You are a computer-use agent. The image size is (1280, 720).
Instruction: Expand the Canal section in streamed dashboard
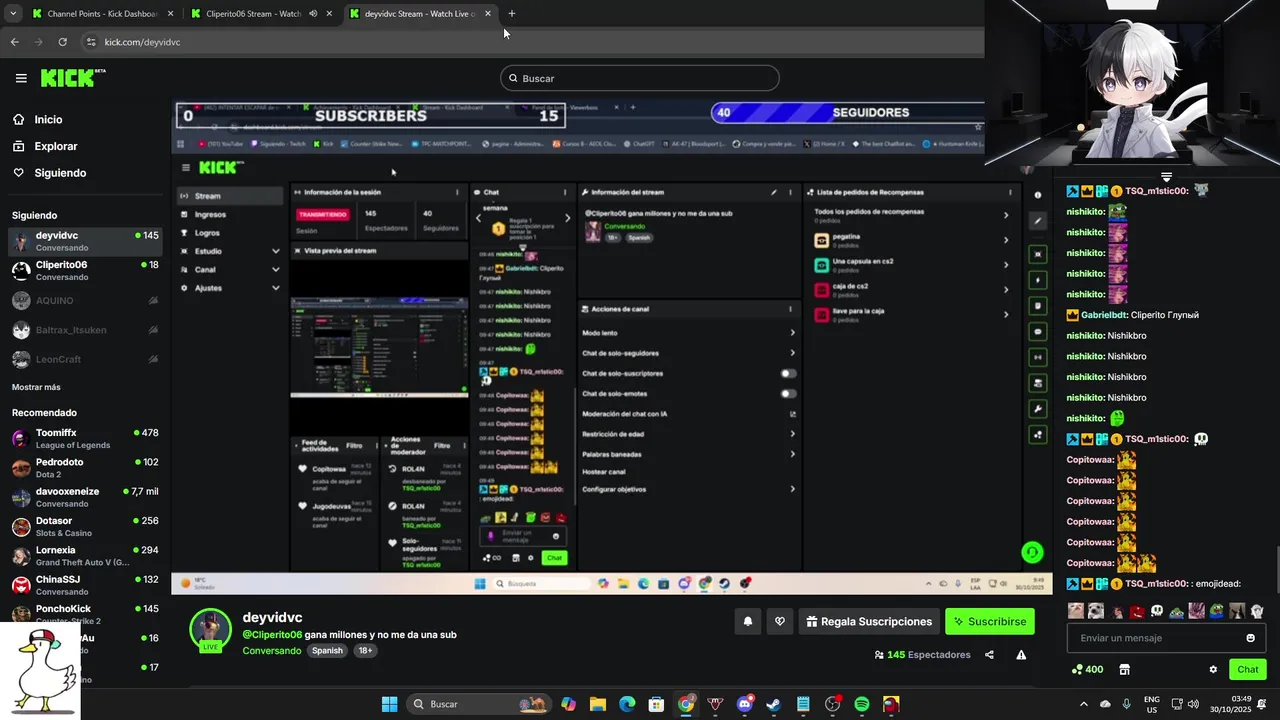pyautogui.click(x=276, y=269)
